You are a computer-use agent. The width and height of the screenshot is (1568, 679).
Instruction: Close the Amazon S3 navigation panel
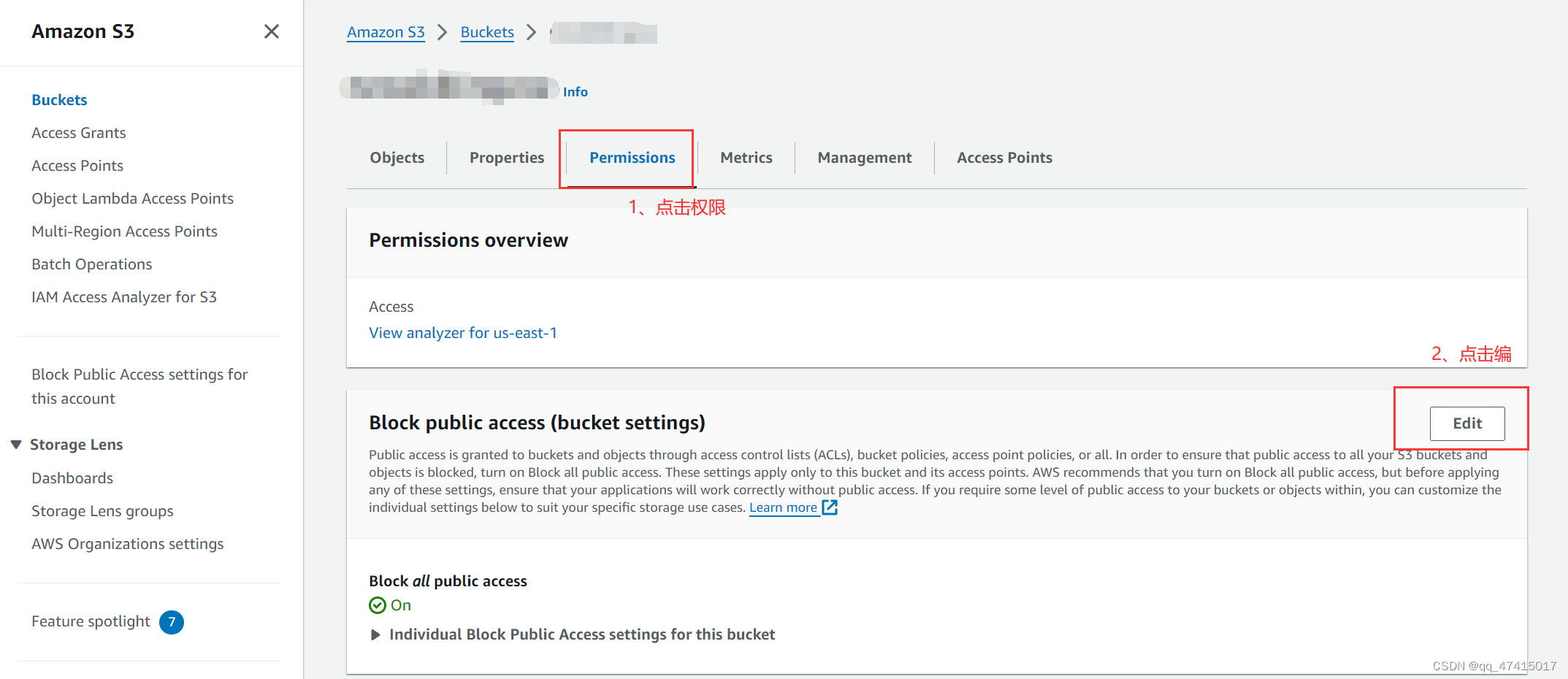click(x=271, y=31)
